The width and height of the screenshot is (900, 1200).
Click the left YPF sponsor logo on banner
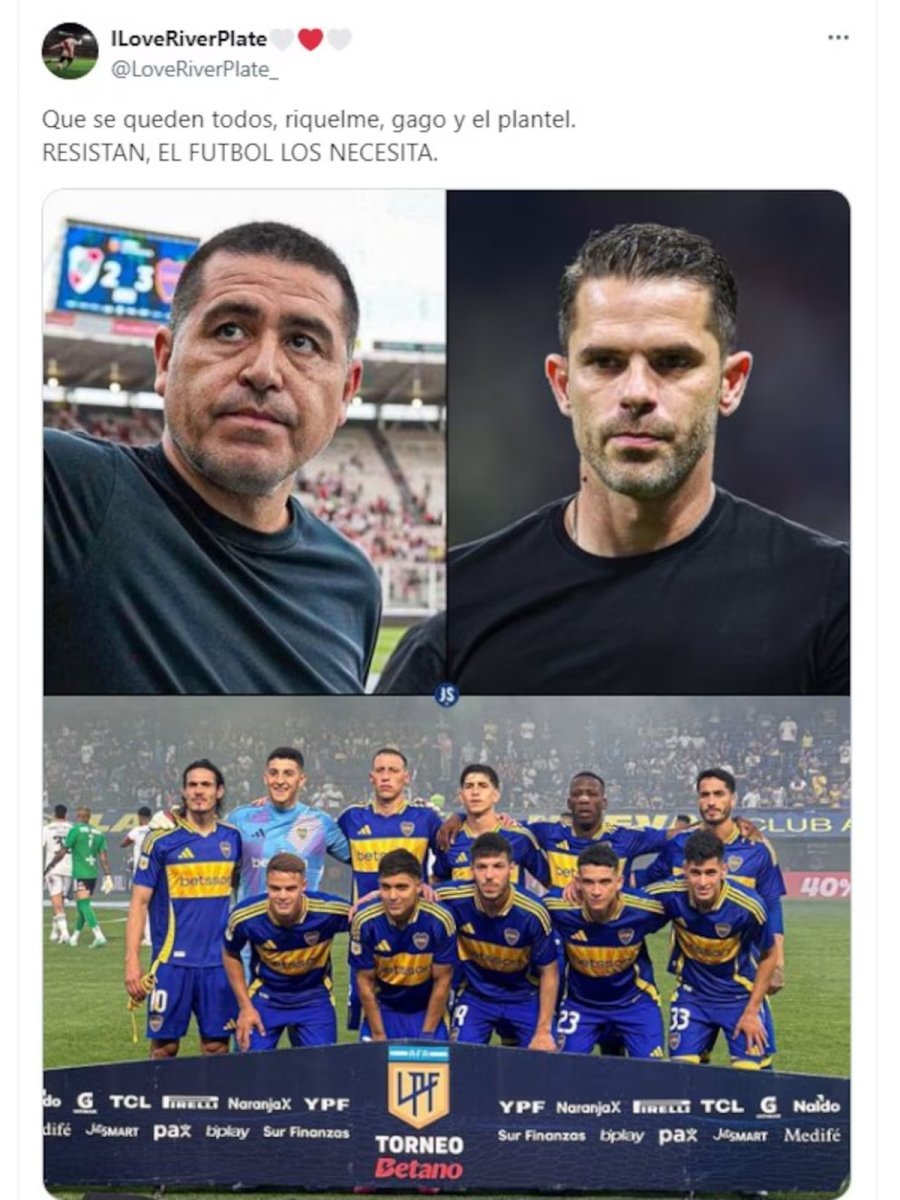pyautogui.click(x=327, y=1104)
